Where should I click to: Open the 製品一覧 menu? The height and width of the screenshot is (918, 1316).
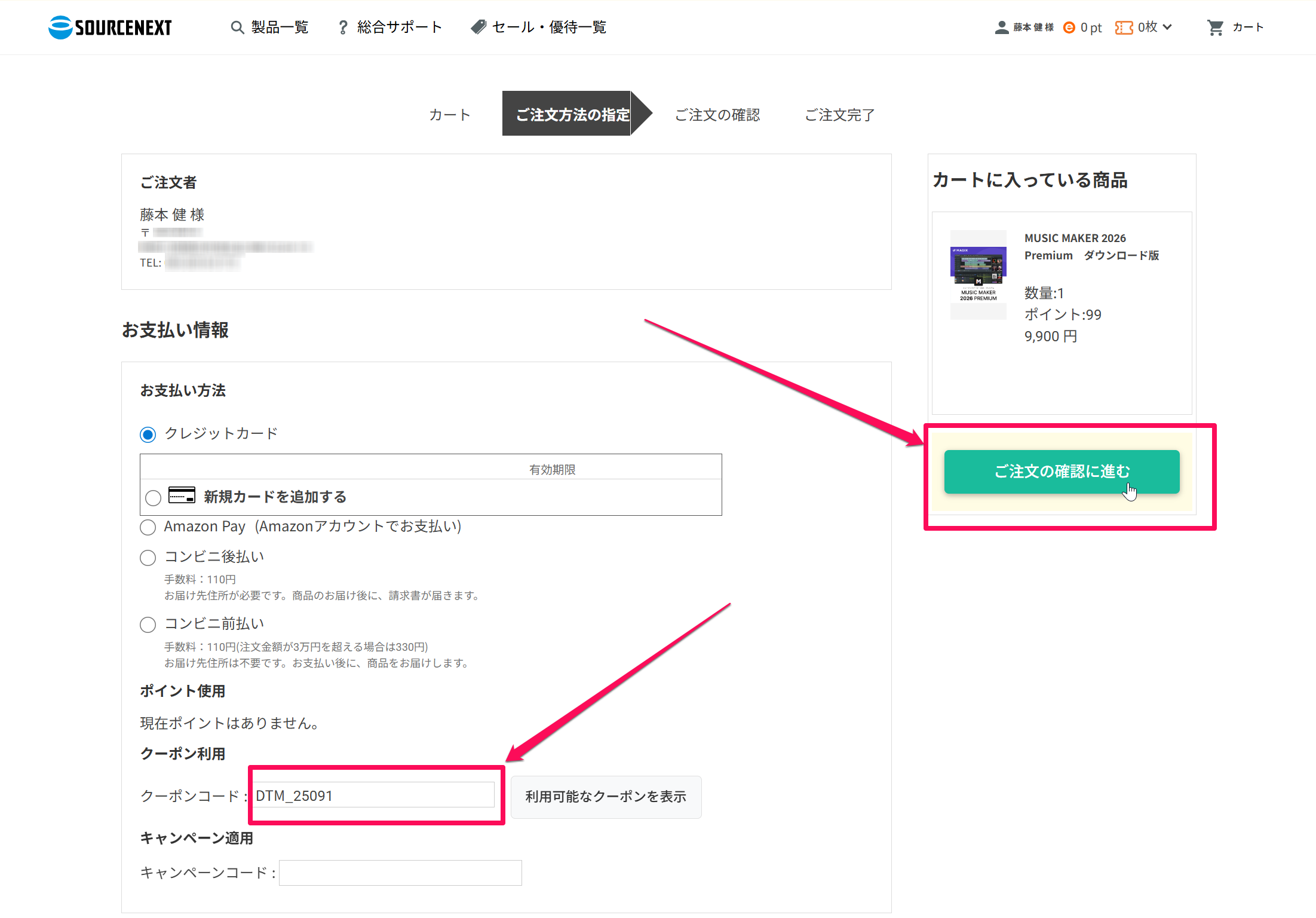280,27
